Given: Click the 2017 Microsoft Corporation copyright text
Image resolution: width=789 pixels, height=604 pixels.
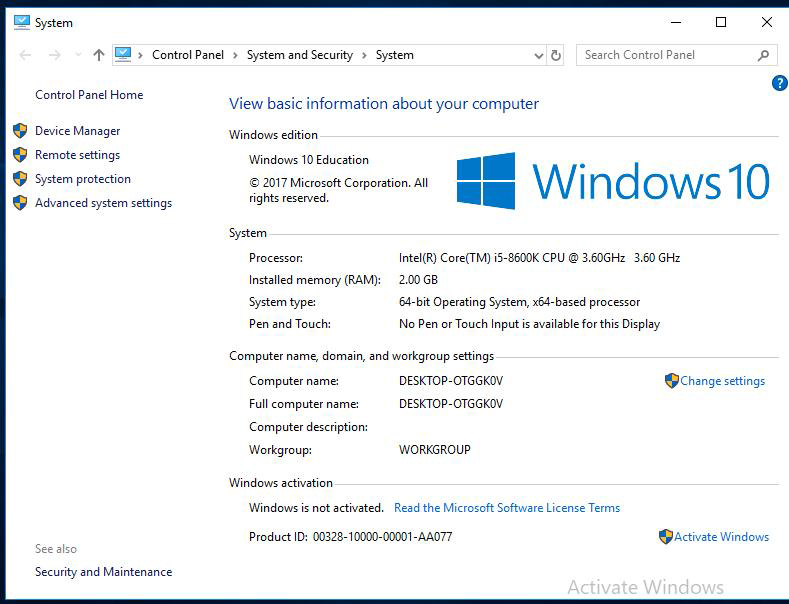Looking at the screenshot, I should (x=339, y=190).
